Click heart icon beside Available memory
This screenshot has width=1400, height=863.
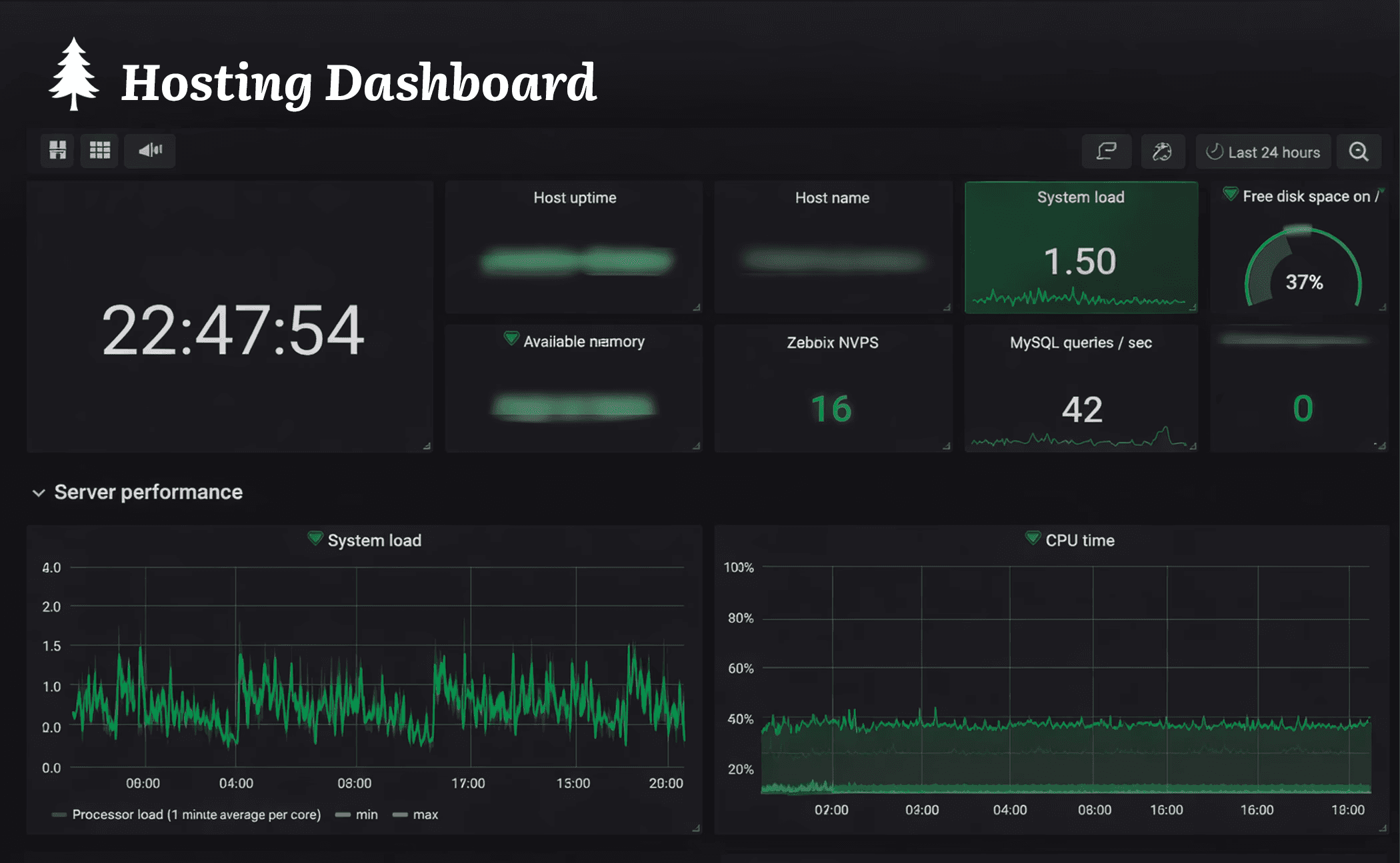511,339
